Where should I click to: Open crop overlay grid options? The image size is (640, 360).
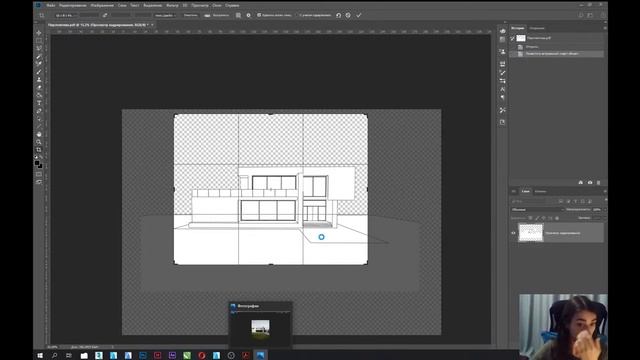(238, 15)
